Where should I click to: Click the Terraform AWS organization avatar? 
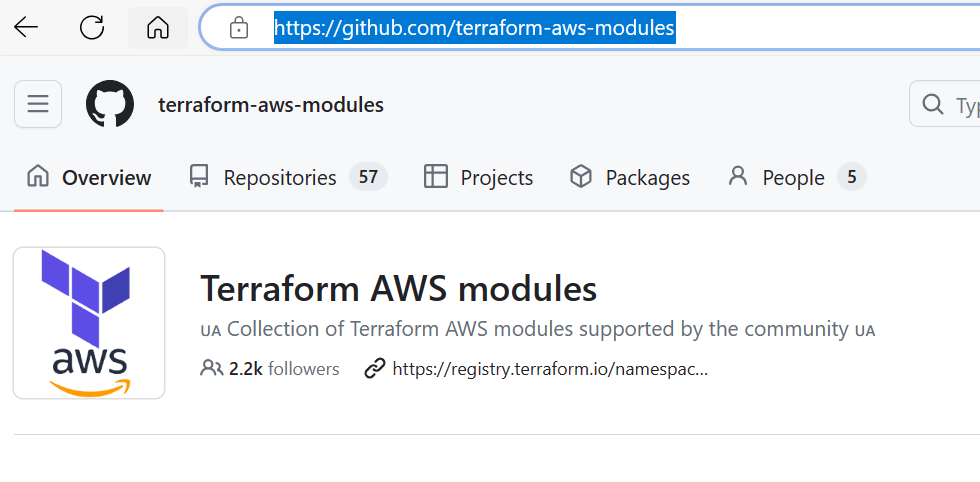[89, 323]
